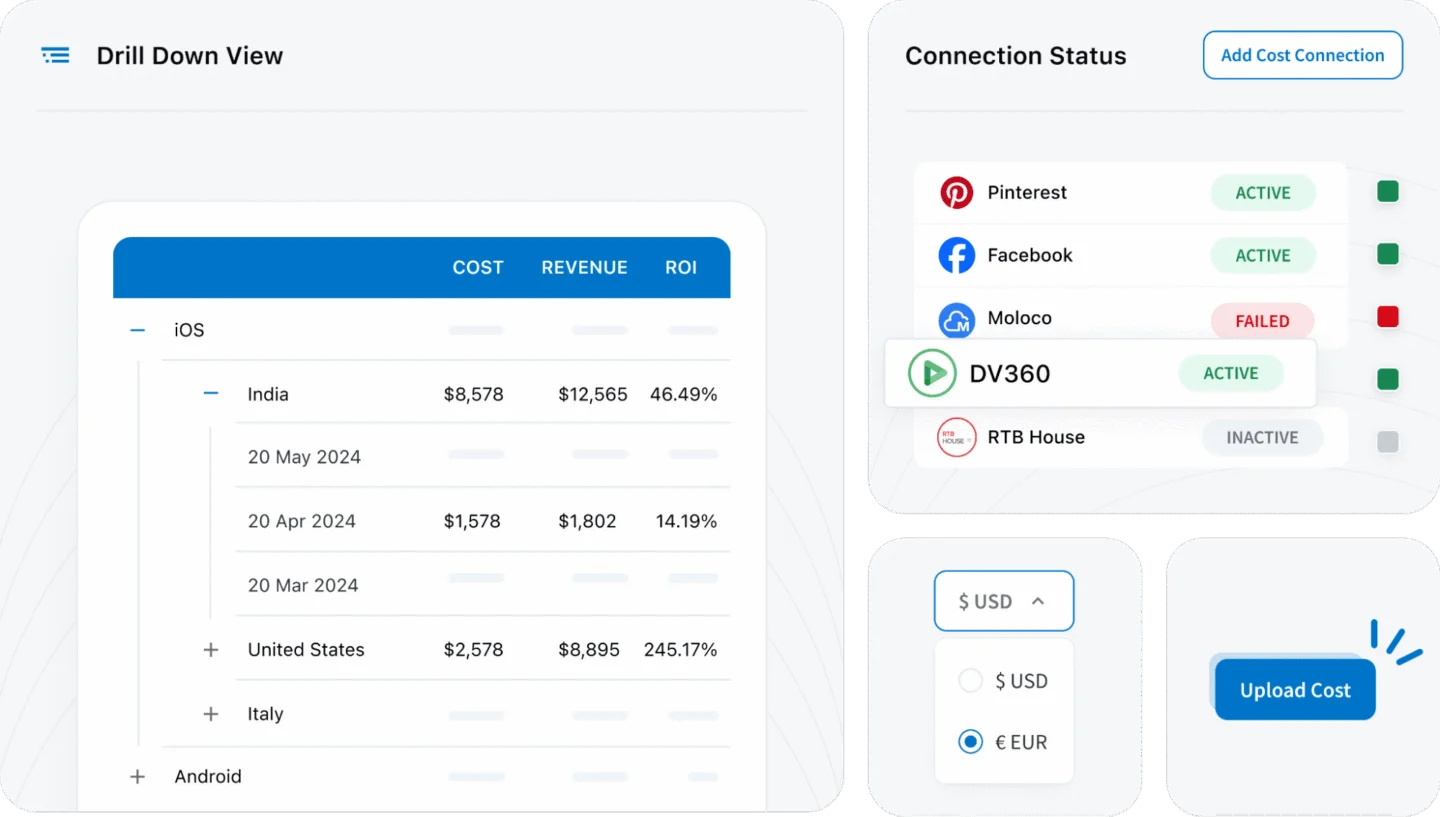Click the RTB House logo icon
Image resolution: width=1440 pixels, height=817 pixels.
click(957, 437)
